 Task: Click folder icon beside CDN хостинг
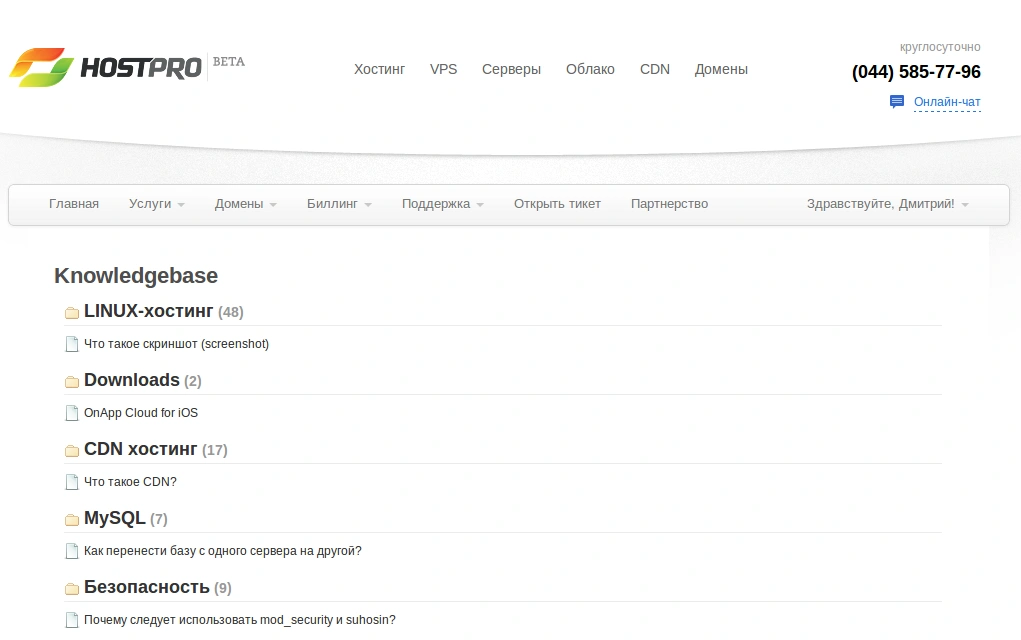tap(72, 451)
